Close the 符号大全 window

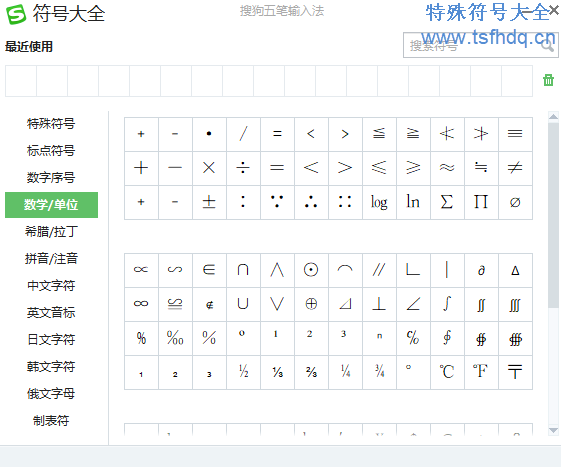click(x=554, y=11)
